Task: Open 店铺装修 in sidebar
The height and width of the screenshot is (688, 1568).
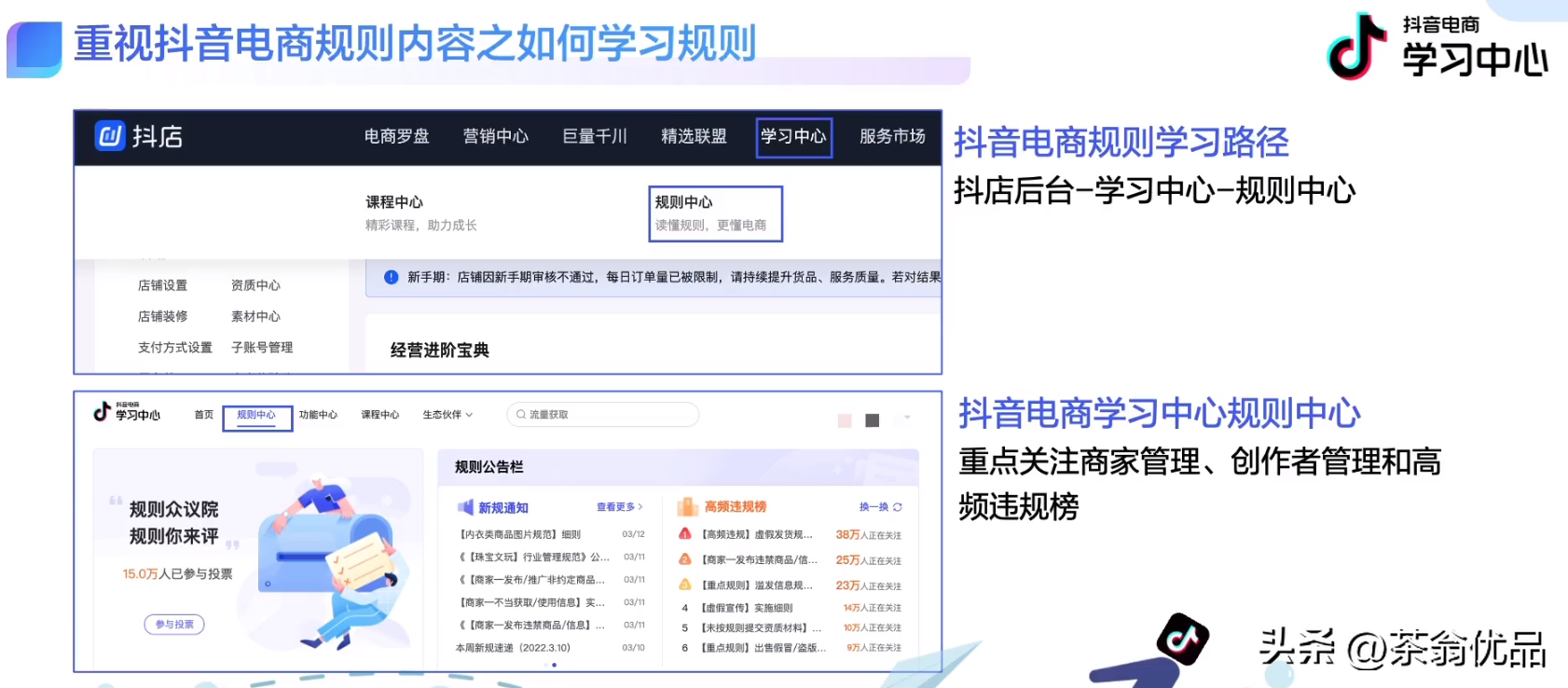Action: click(x=162, y=316)
